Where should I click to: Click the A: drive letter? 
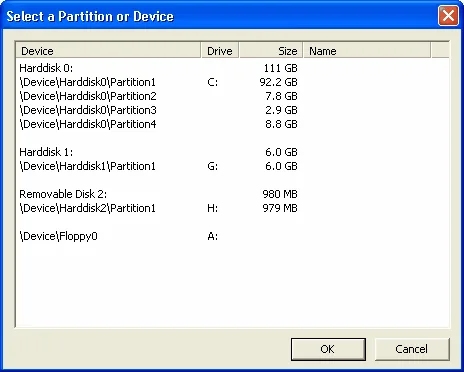pyautogui.click(x=213, y=236)
